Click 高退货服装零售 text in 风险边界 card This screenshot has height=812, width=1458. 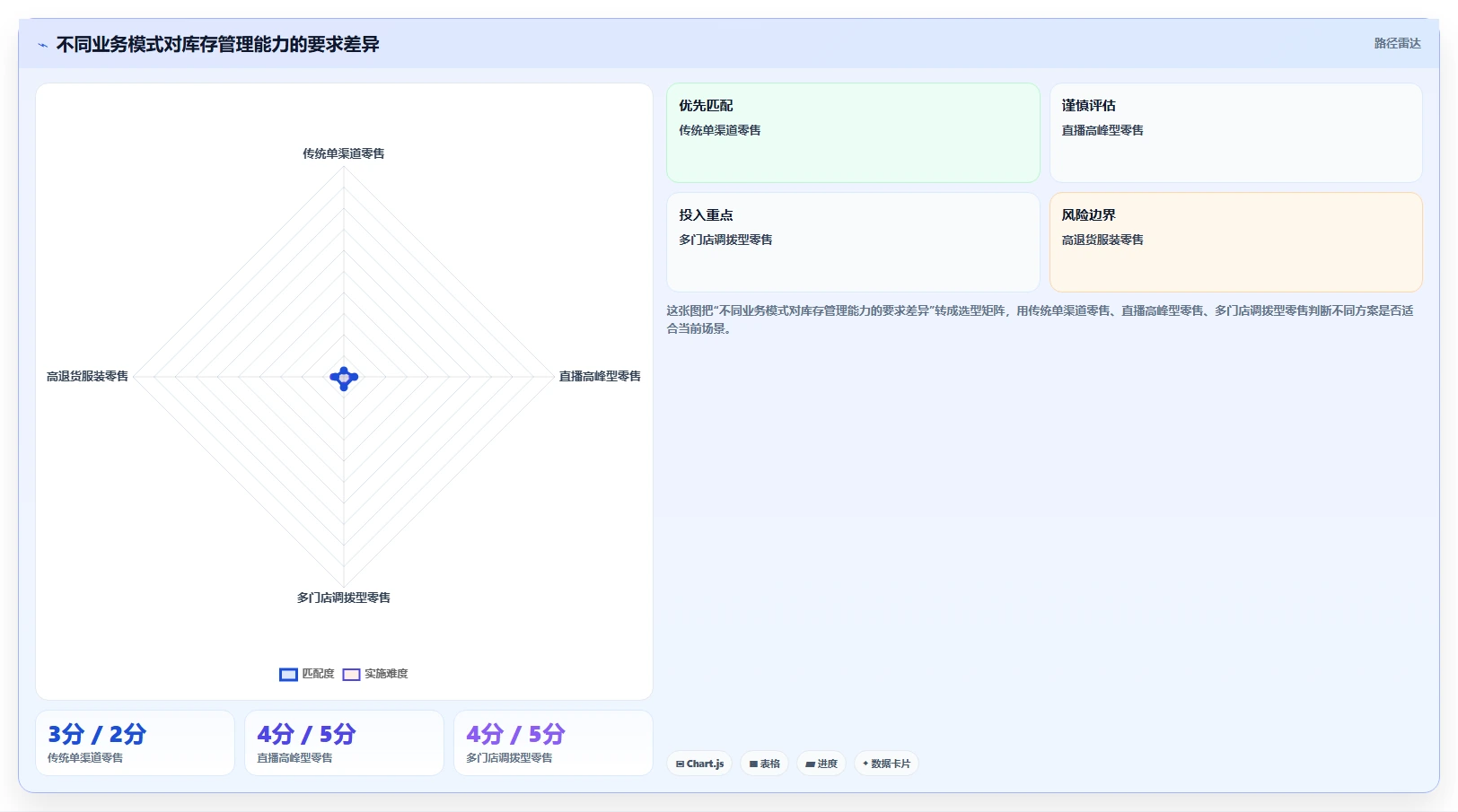[x=1102, y=240]
